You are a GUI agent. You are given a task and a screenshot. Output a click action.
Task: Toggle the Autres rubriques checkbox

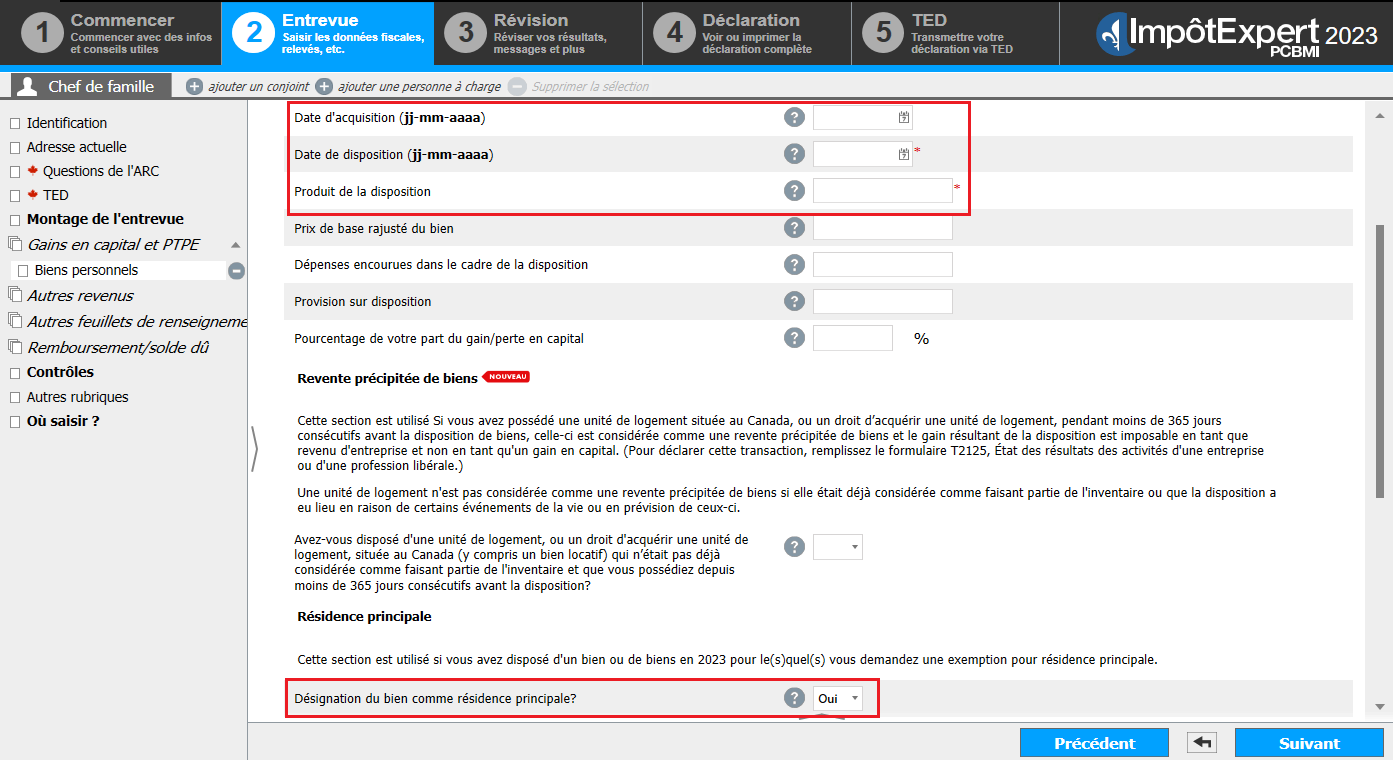click(14, 397)
